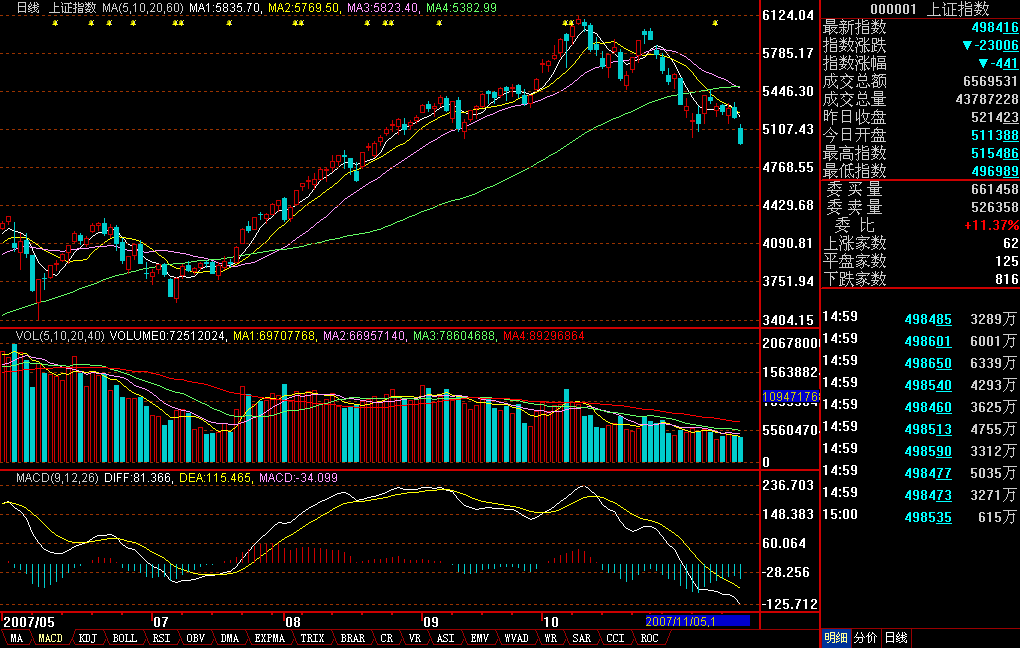Select the 15:00 tick row in list
The width and height of the screenshot is (1020, 648).
920,517
